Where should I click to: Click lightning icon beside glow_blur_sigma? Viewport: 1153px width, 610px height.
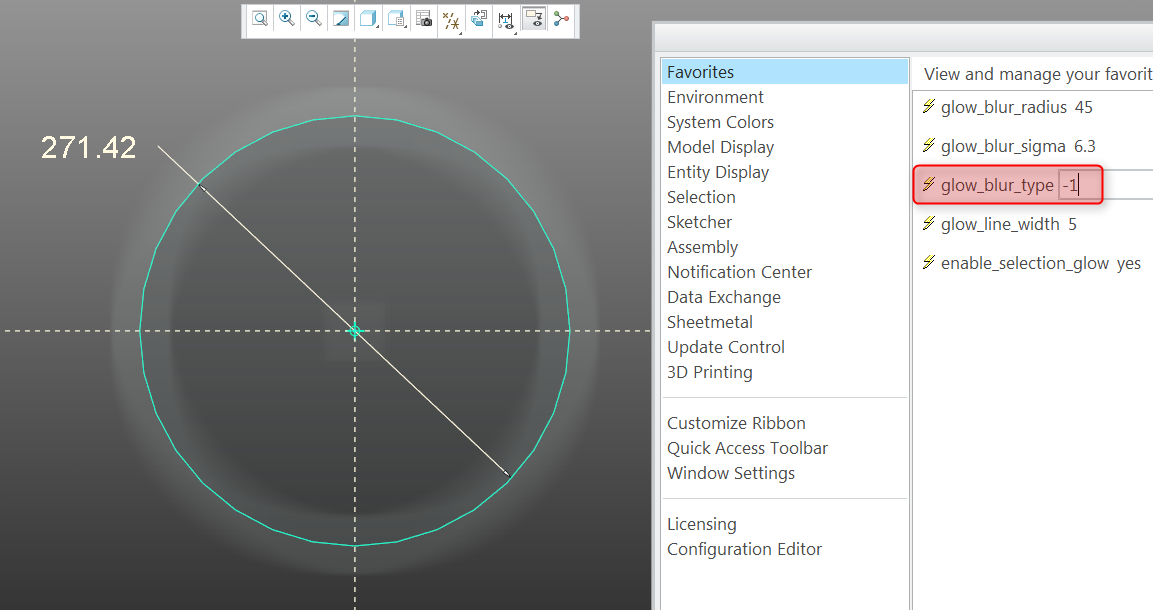point(929,146)
